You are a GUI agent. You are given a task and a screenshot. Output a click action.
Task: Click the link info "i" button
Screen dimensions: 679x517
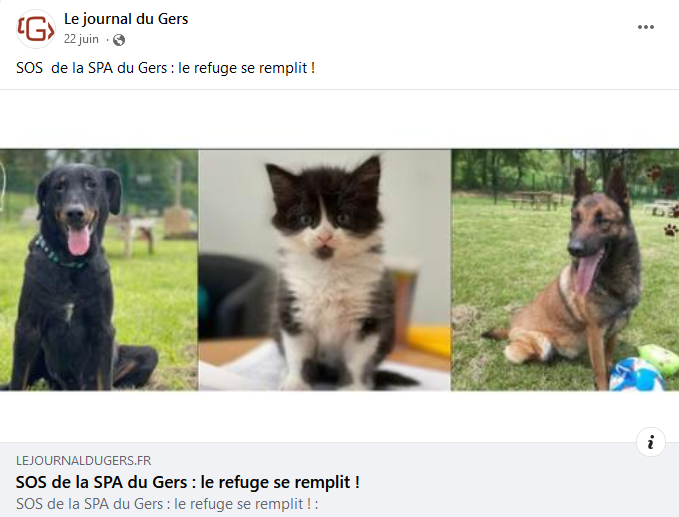[650, 443]
